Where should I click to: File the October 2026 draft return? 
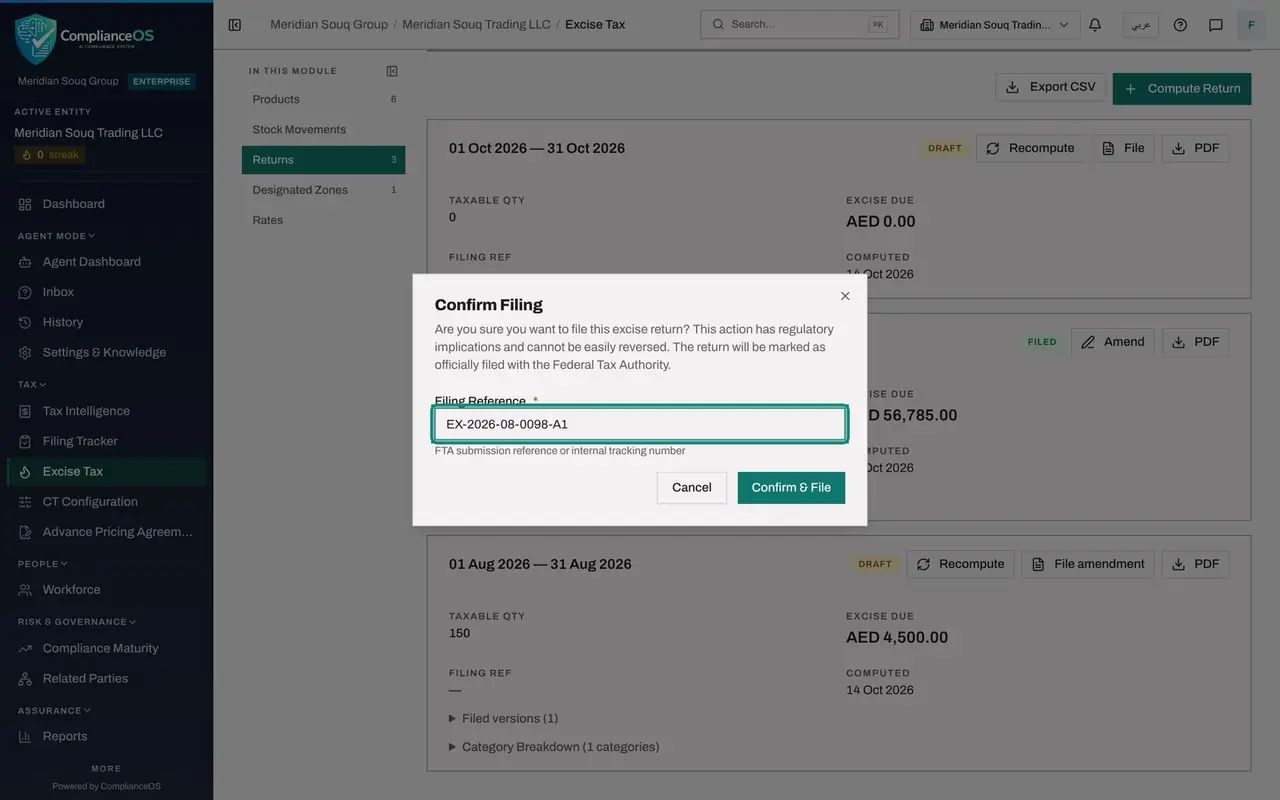(x=1123, y=148)
